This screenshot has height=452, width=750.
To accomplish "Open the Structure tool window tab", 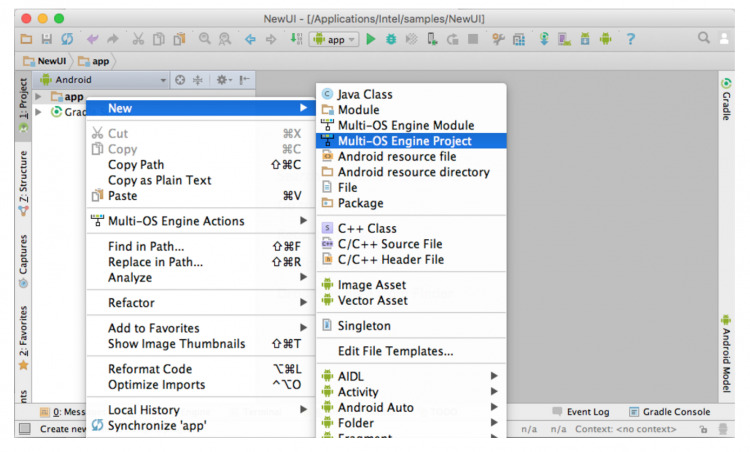I will [23, 183].
